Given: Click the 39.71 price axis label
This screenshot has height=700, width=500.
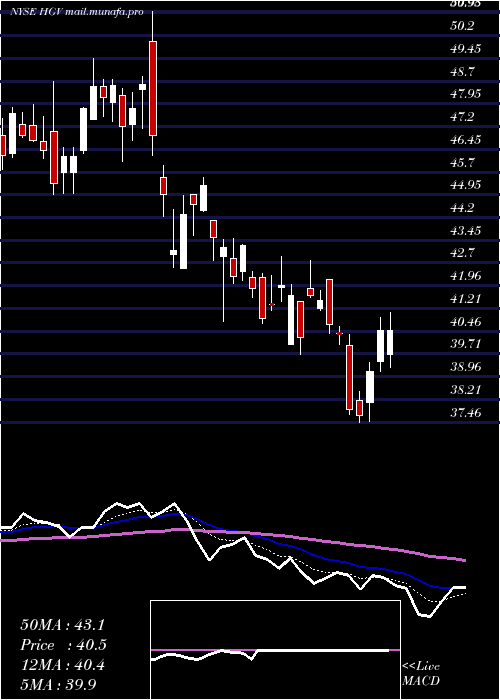Looking at the screenshot, I should (x=466, y=344).
